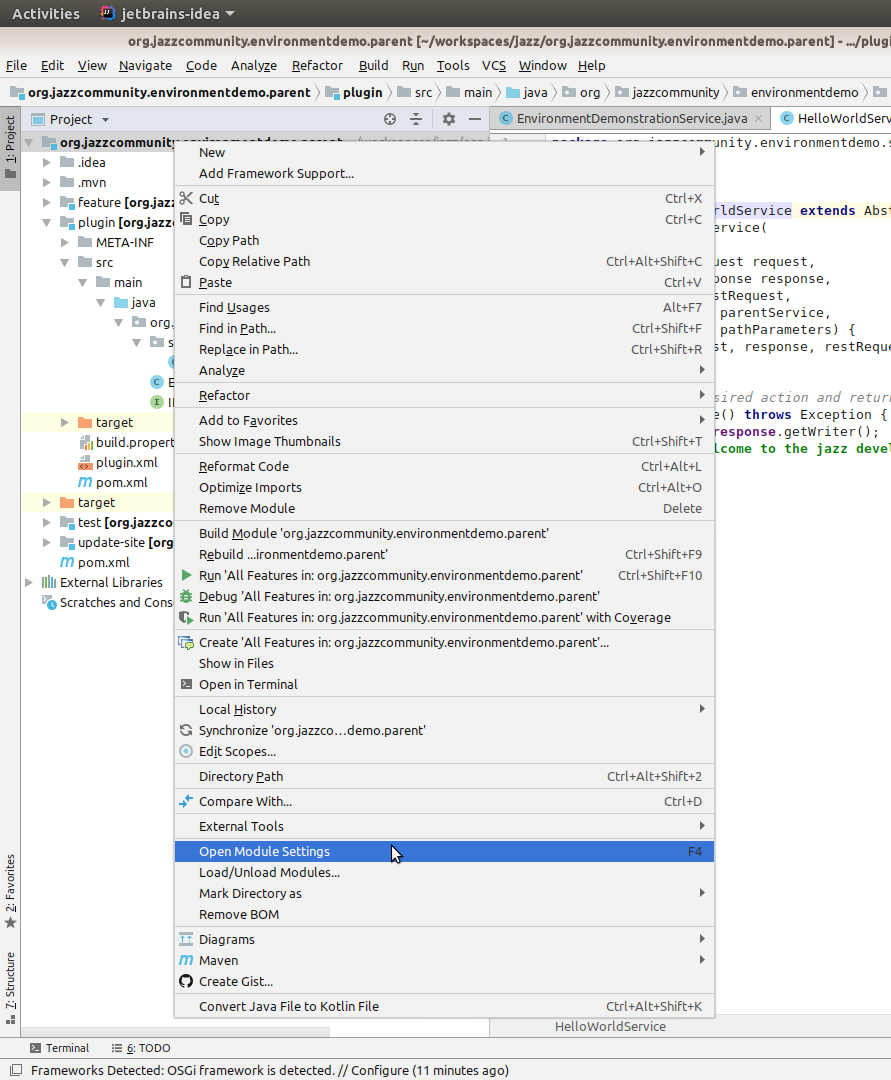
Task: Open the Project panel gear settings
Action: pyautogui.click(x=449, y=119)
